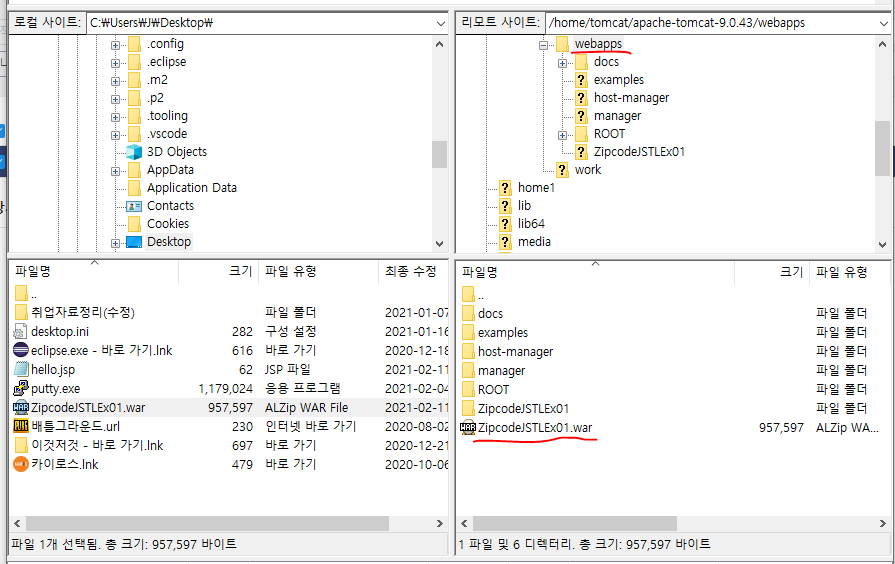This screenshot has width=895, height=564.
Task: Click the question-mark icon beside lib64
Action: pos(505,224)
